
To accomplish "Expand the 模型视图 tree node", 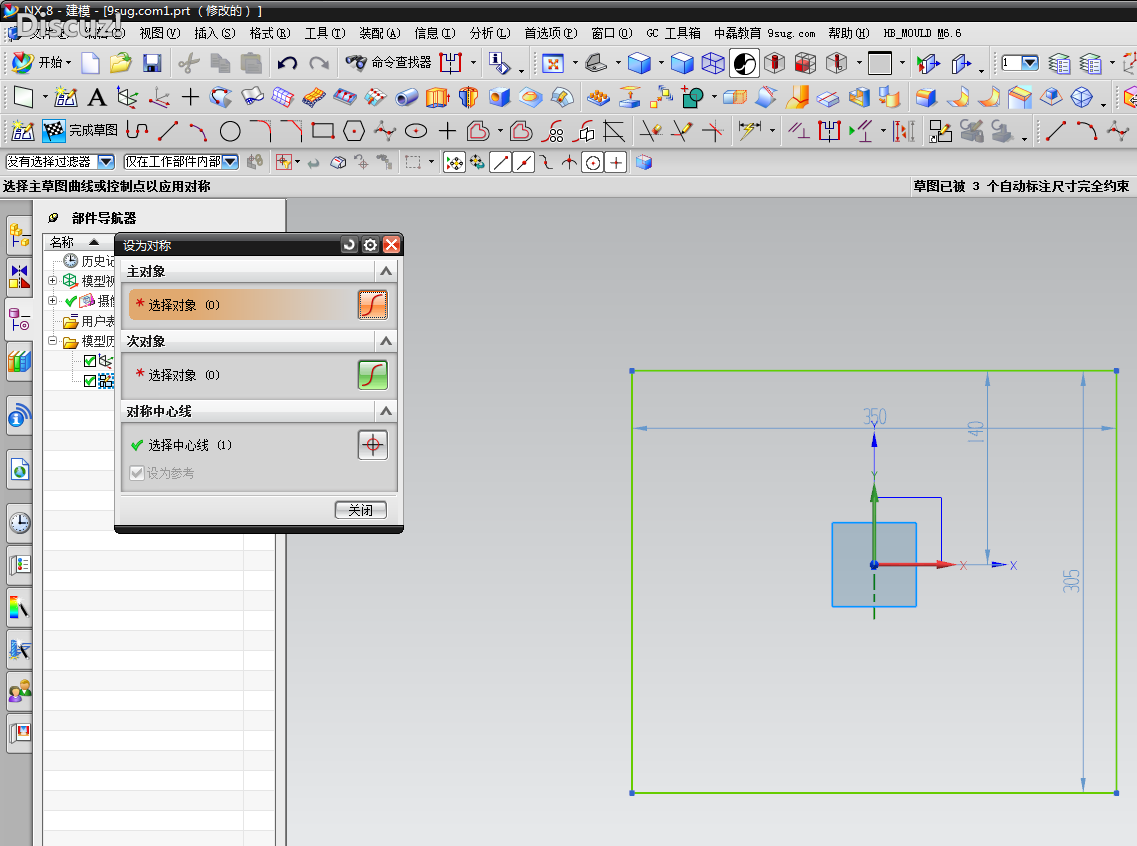I will tap(52, 280).
